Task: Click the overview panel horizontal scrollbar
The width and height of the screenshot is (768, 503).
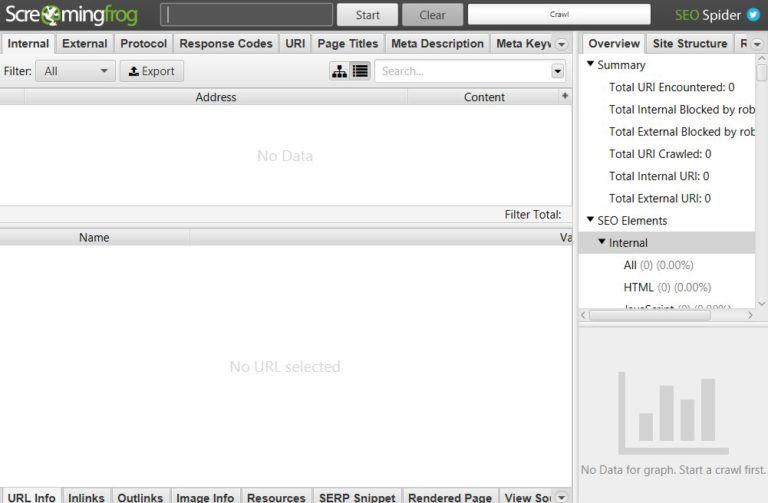Action: [x=649, y=315]
